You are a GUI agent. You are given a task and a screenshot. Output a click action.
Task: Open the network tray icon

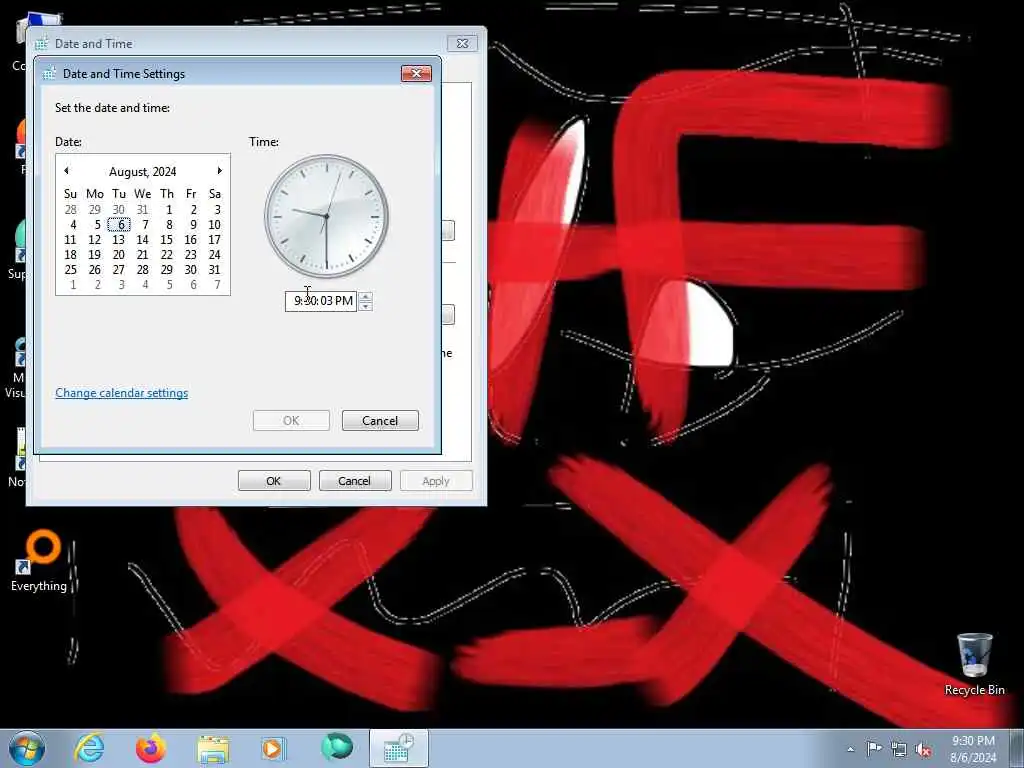899,750
